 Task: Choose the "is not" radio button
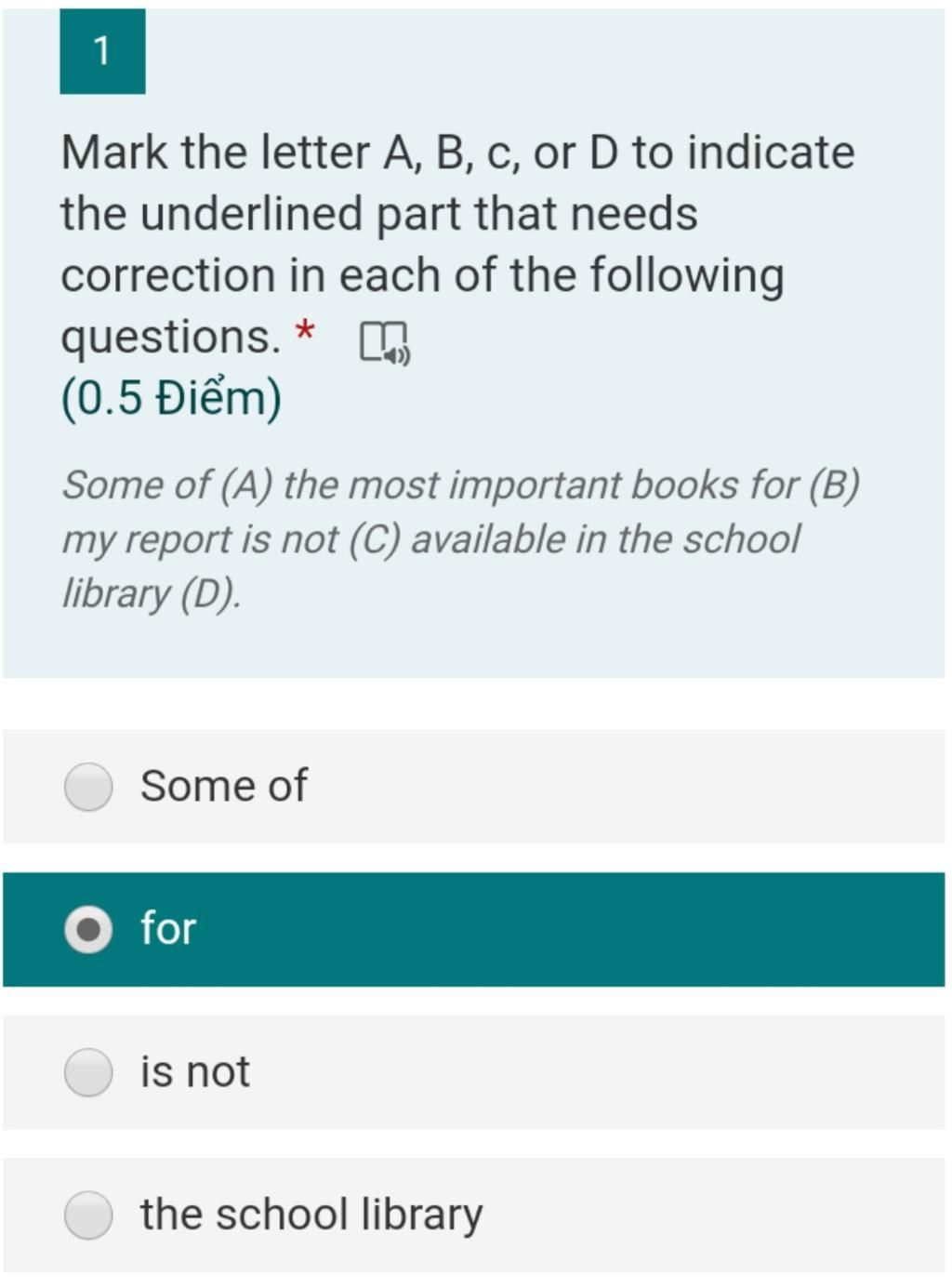(x=88, y=1072)
